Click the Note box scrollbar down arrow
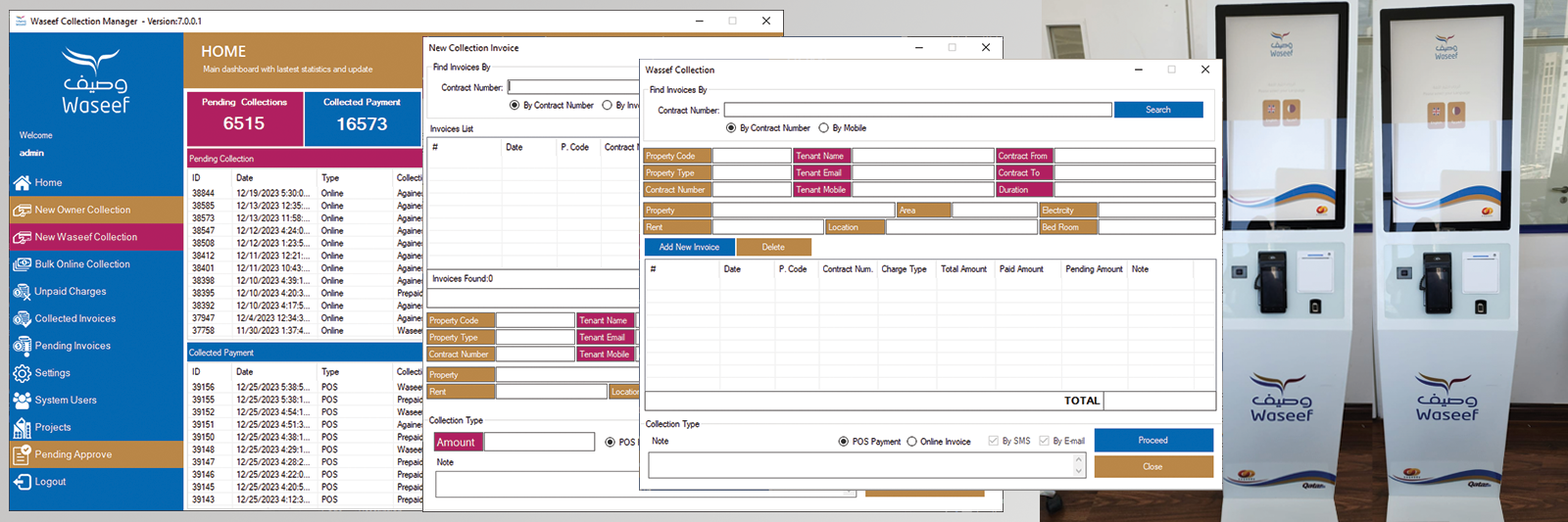The image size is (1568, 522). 1079,472
